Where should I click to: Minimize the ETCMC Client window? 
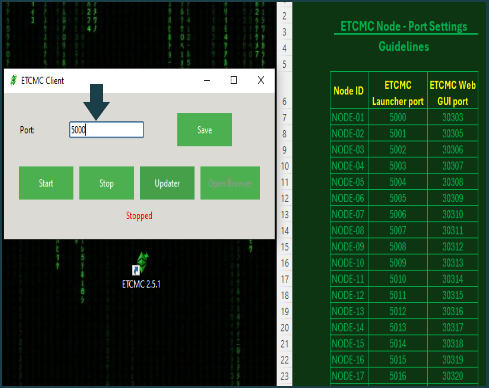coord(207,80)
